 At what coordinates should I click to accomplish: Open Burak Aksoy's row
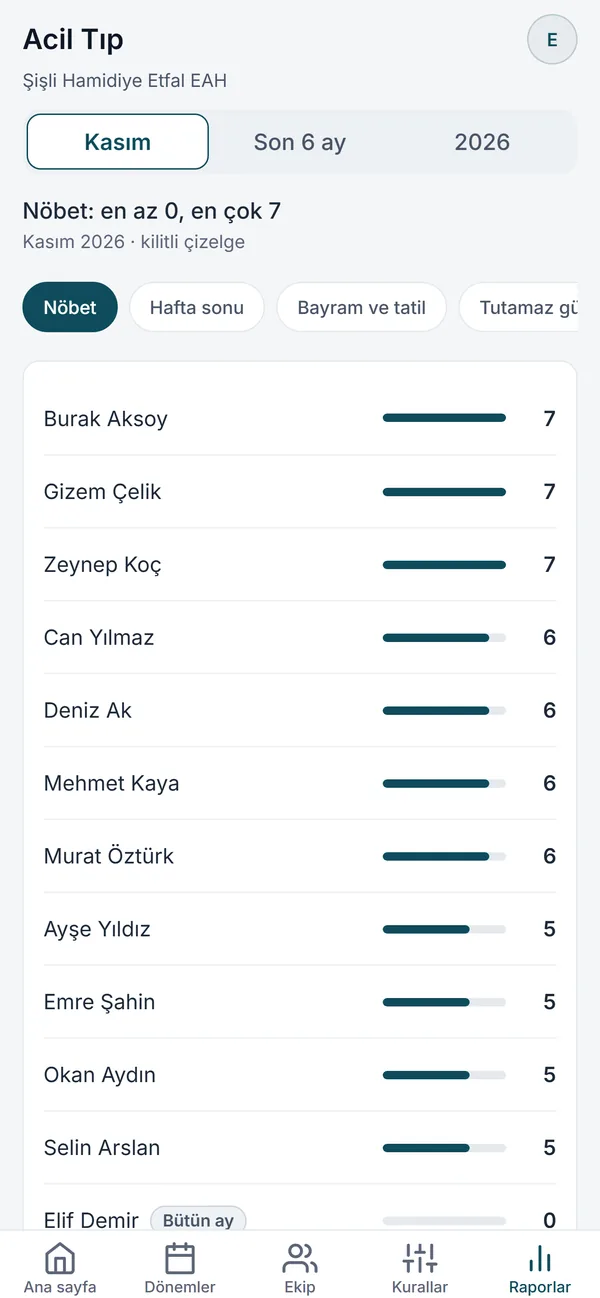pyautogui.click(x=300, y=419)
